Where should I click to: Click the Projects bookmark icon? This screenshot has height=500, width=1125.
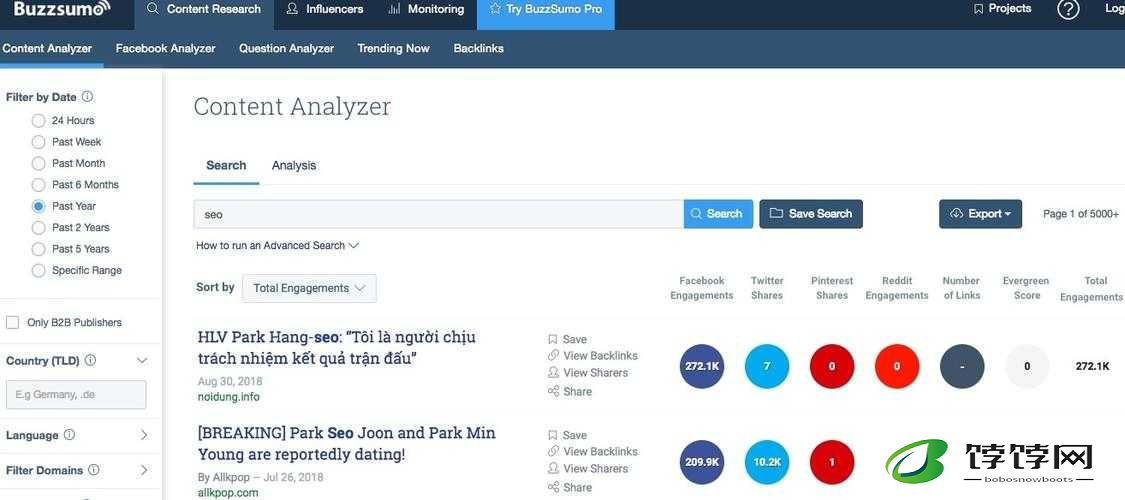click(x=978, y=9)
